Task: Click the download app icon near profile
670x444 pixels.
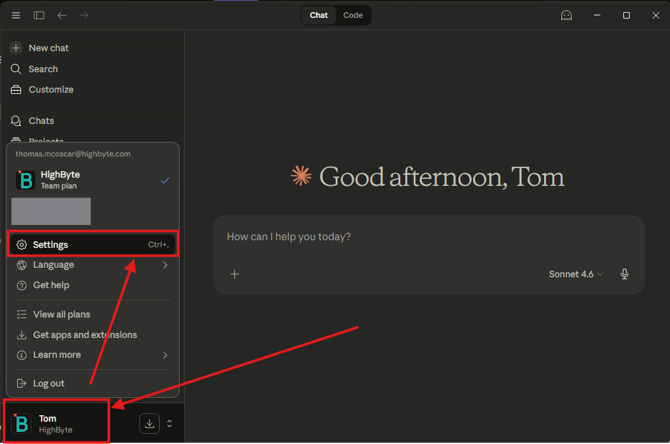Action: 149,424
